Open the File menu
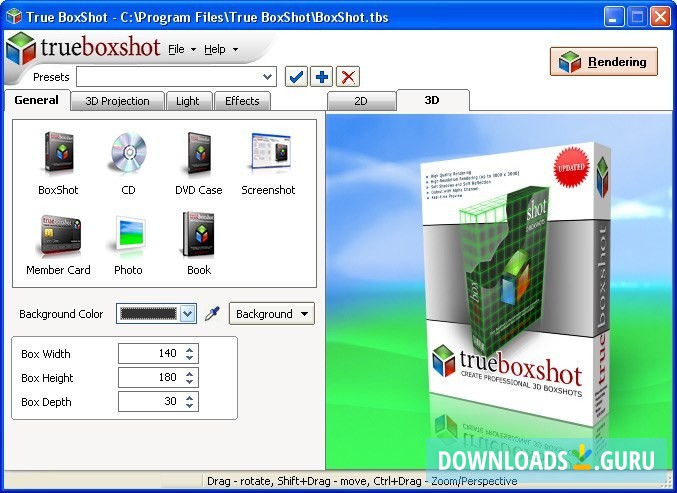Screen dimensions: 677x493 pyautogui.click(x=182, y=49)
